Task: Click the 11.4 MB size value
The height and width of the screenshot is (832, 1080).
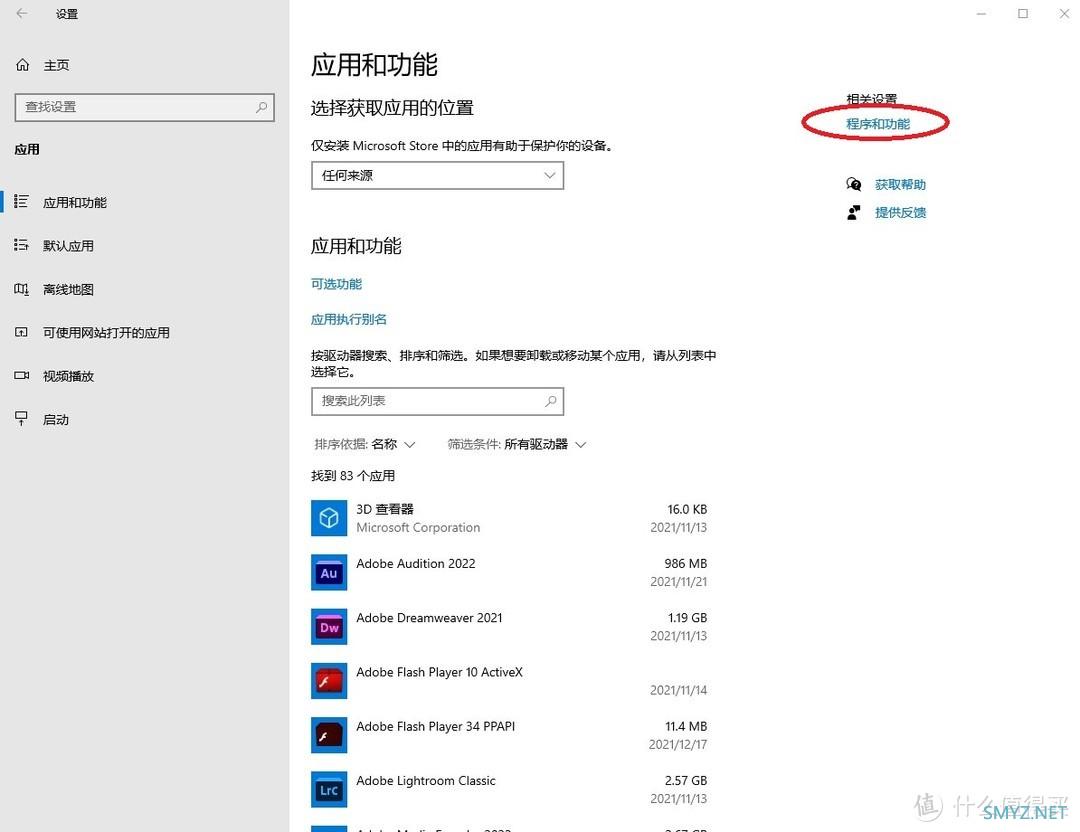Action: click(686, 726)
